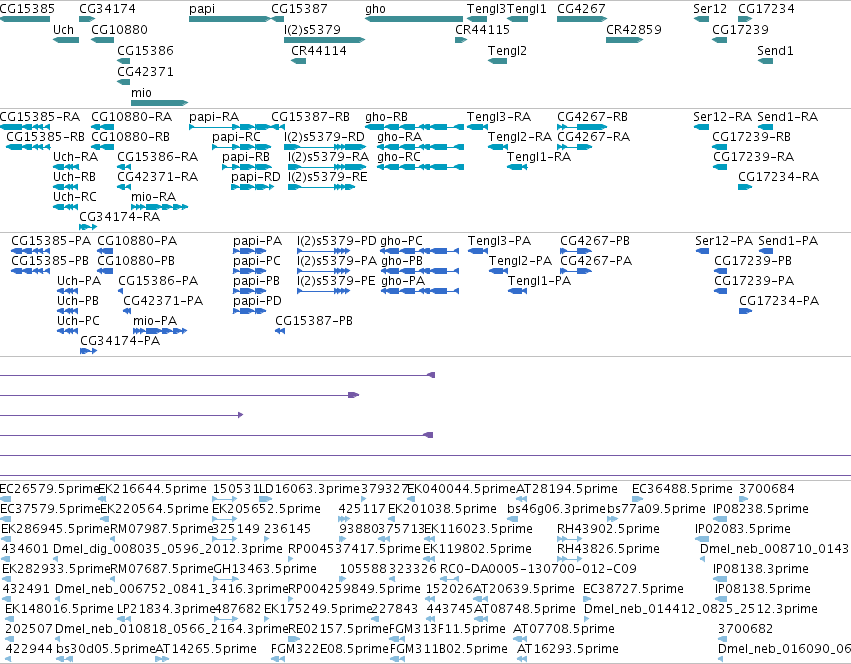Select the CR44114 gene label
851x664 pixels.
pyautogui.click(x=319, y=50)
